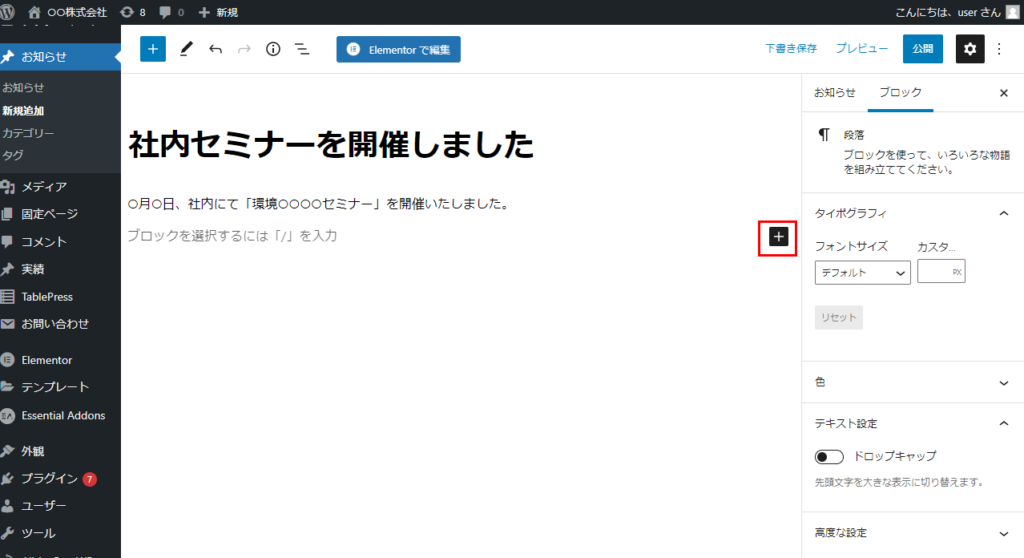Open the フォントサイズ dropdown

[x=862, y=272]
